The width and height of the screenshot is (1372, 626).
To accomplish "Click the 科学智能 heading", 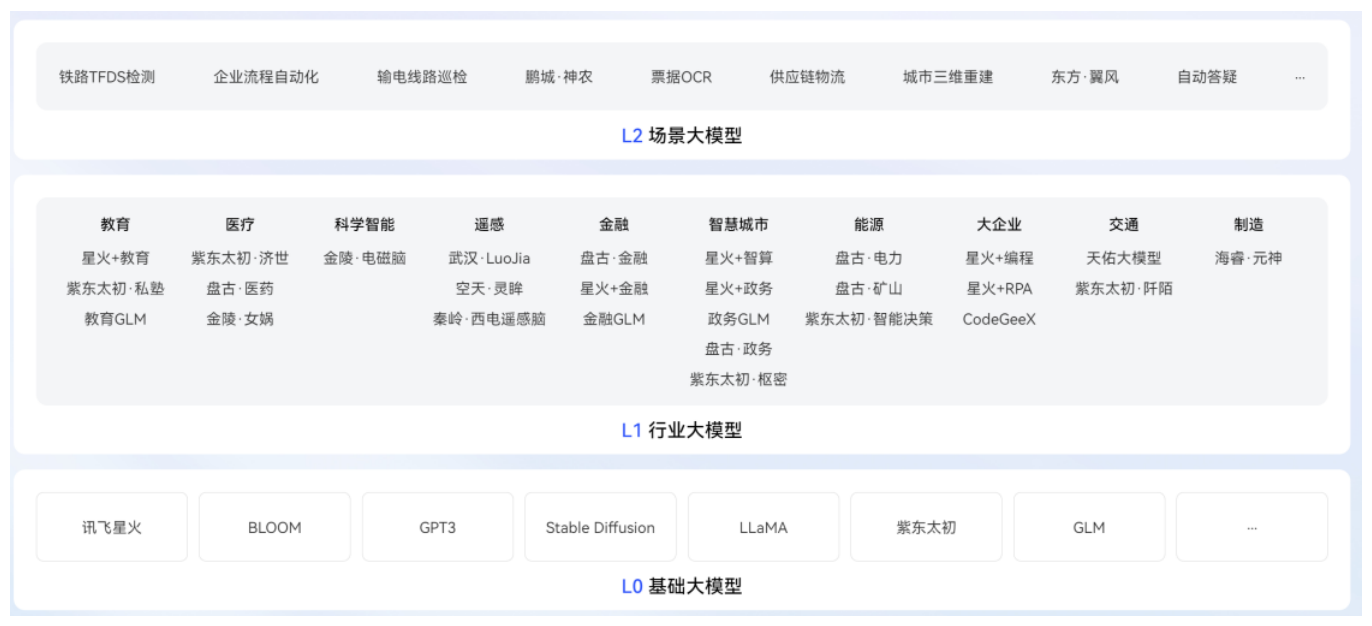I will pyautogui.click(x=365, y=225).
